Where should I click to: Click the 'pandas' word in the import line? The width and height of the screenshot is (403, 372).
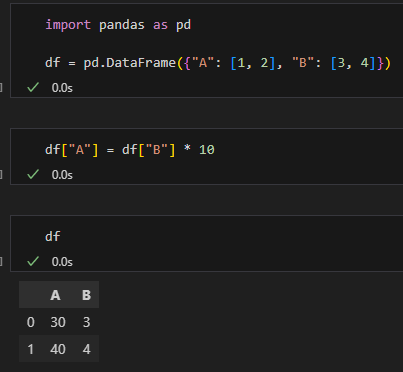coord(122,25)
